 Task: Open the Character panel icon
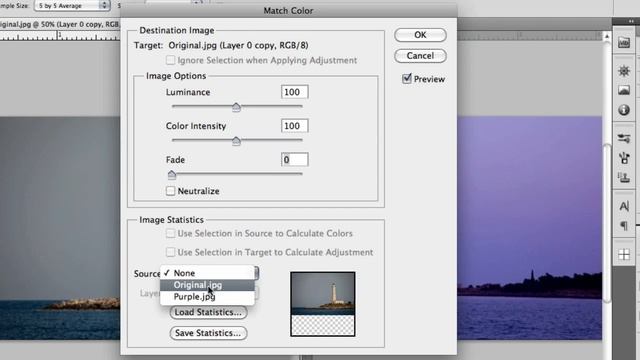click(624, 206)
